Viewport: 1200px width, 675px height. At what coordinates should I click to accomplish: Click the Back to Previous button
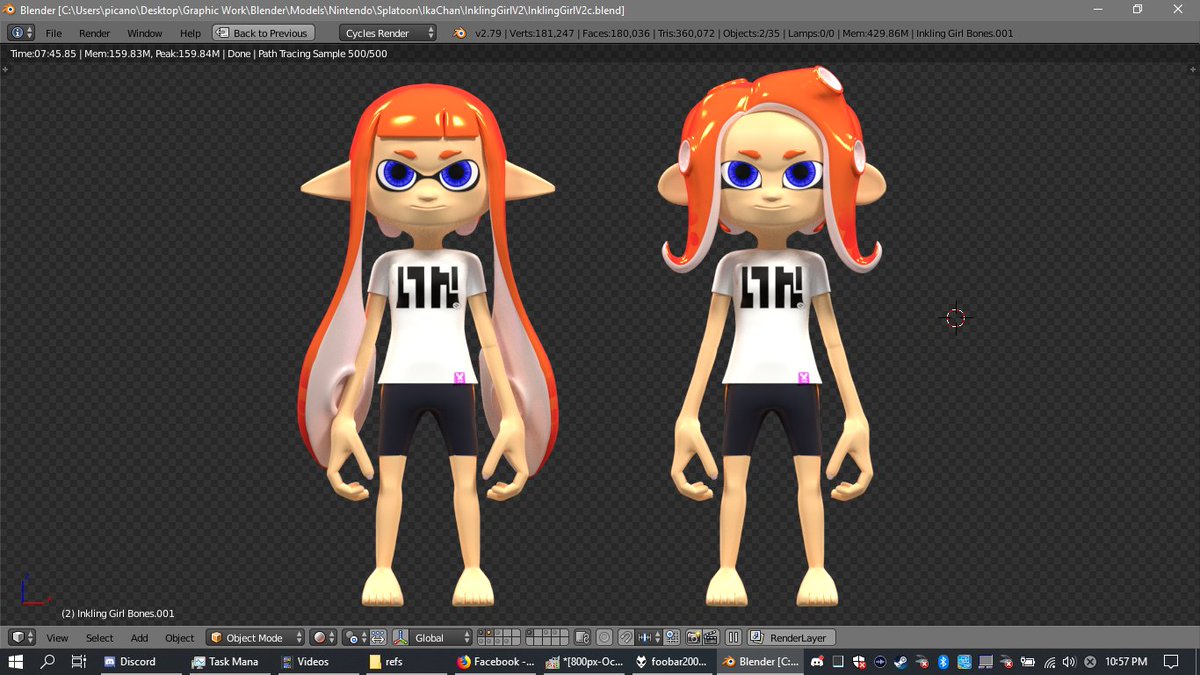[x=263, y=33]
